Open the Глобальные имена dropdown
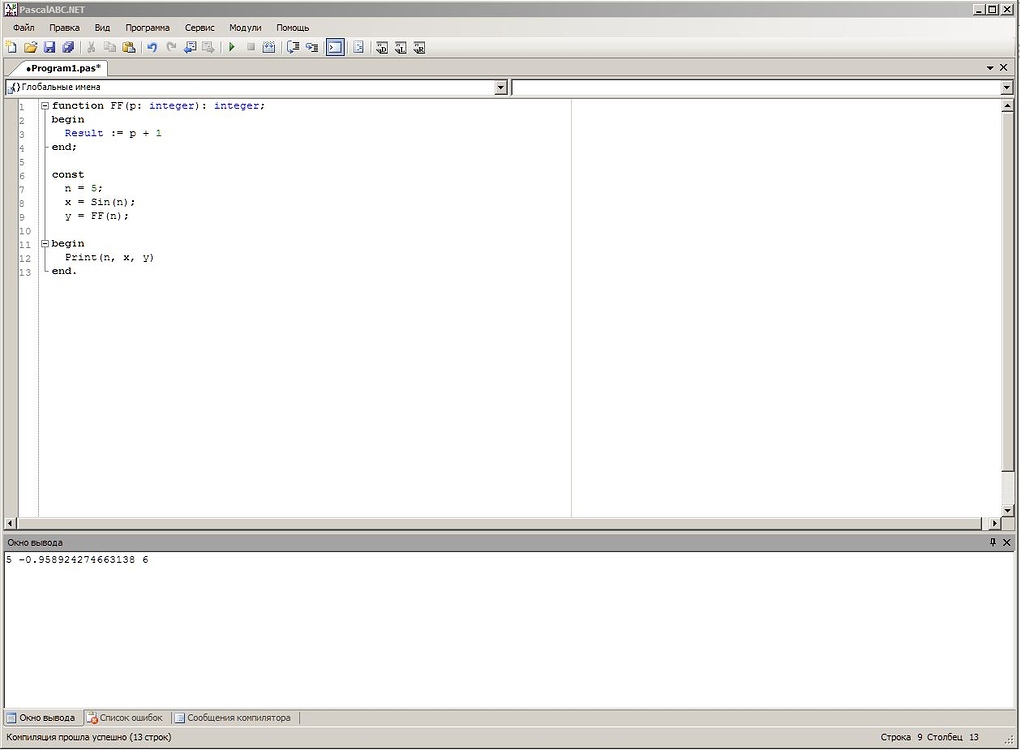The height and width of the screenshot is (750, 1020). pyautogui.click(x=501, y=88)
